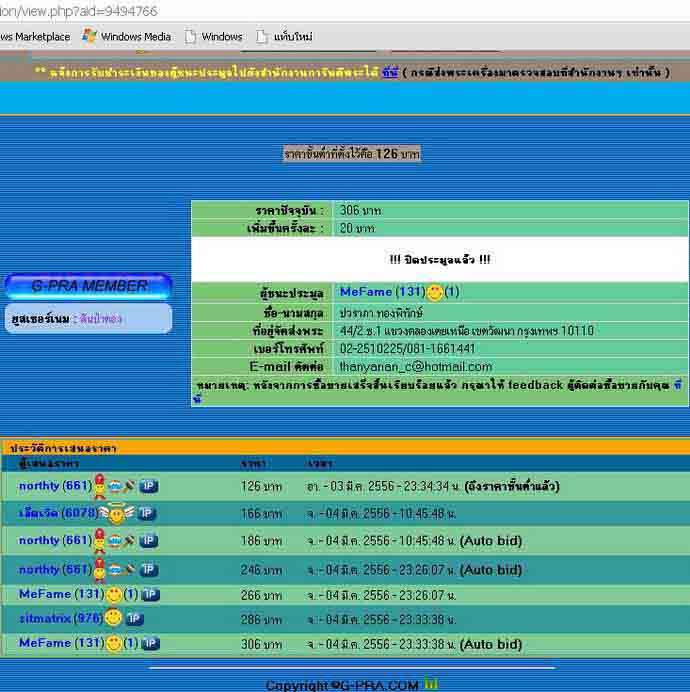Viewport: 690px width, 692px height.
Task: Click the medal icon in the 126 baht row
Action: click(100, 486)
